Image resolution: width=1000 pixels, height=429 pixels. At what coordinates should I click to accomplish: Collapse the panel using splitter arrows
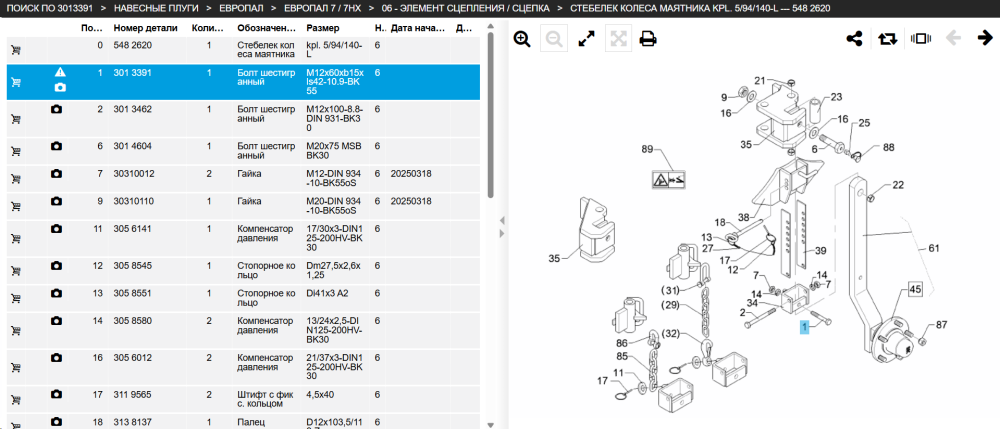tap(502, 228)
